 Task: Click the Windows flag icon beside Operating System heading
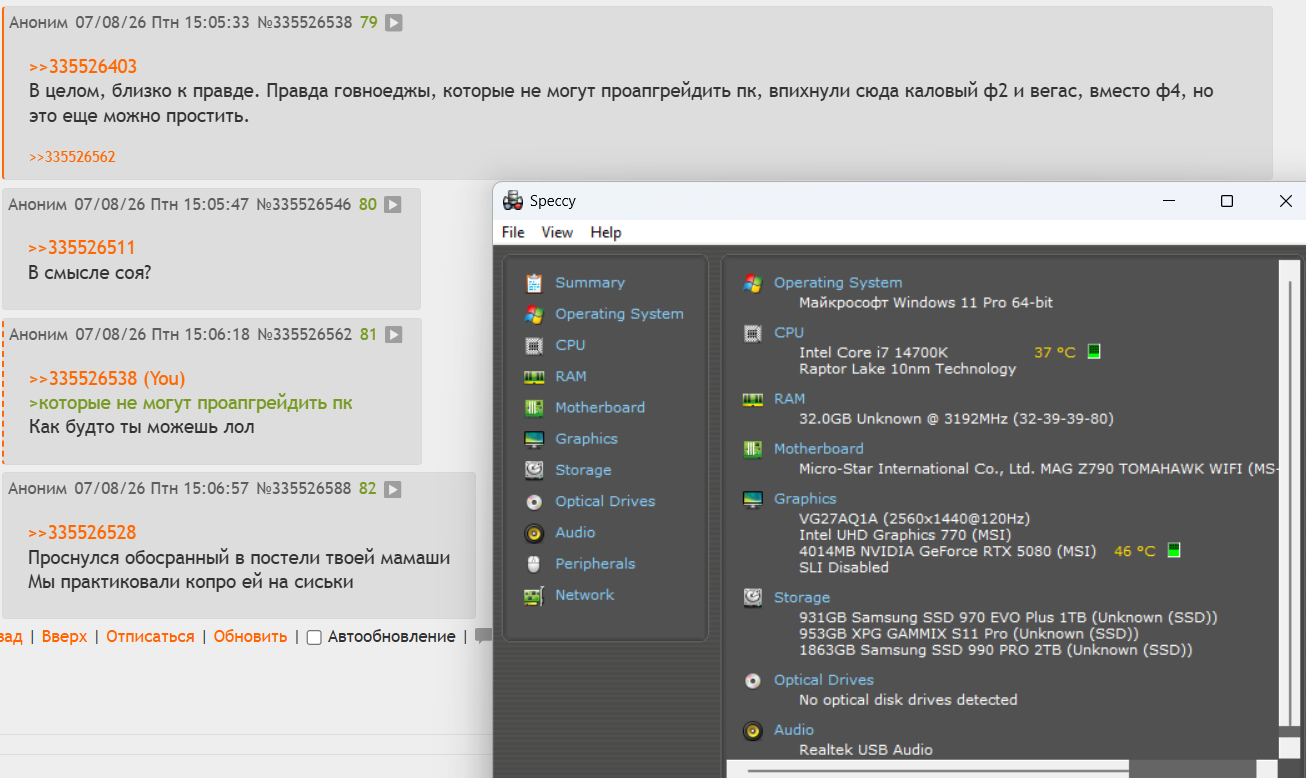pyautogui.click(x=753, y=283)
